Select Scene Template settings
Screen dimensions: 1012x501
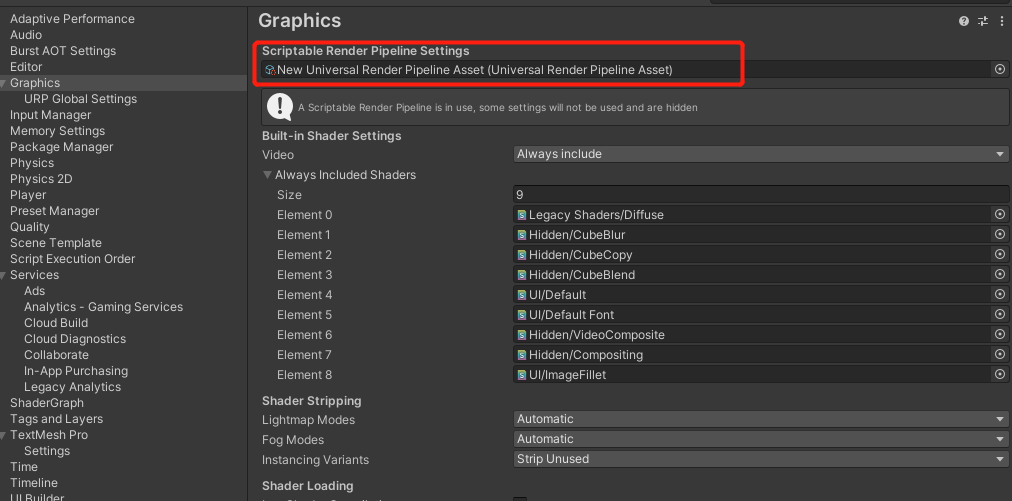56,243
